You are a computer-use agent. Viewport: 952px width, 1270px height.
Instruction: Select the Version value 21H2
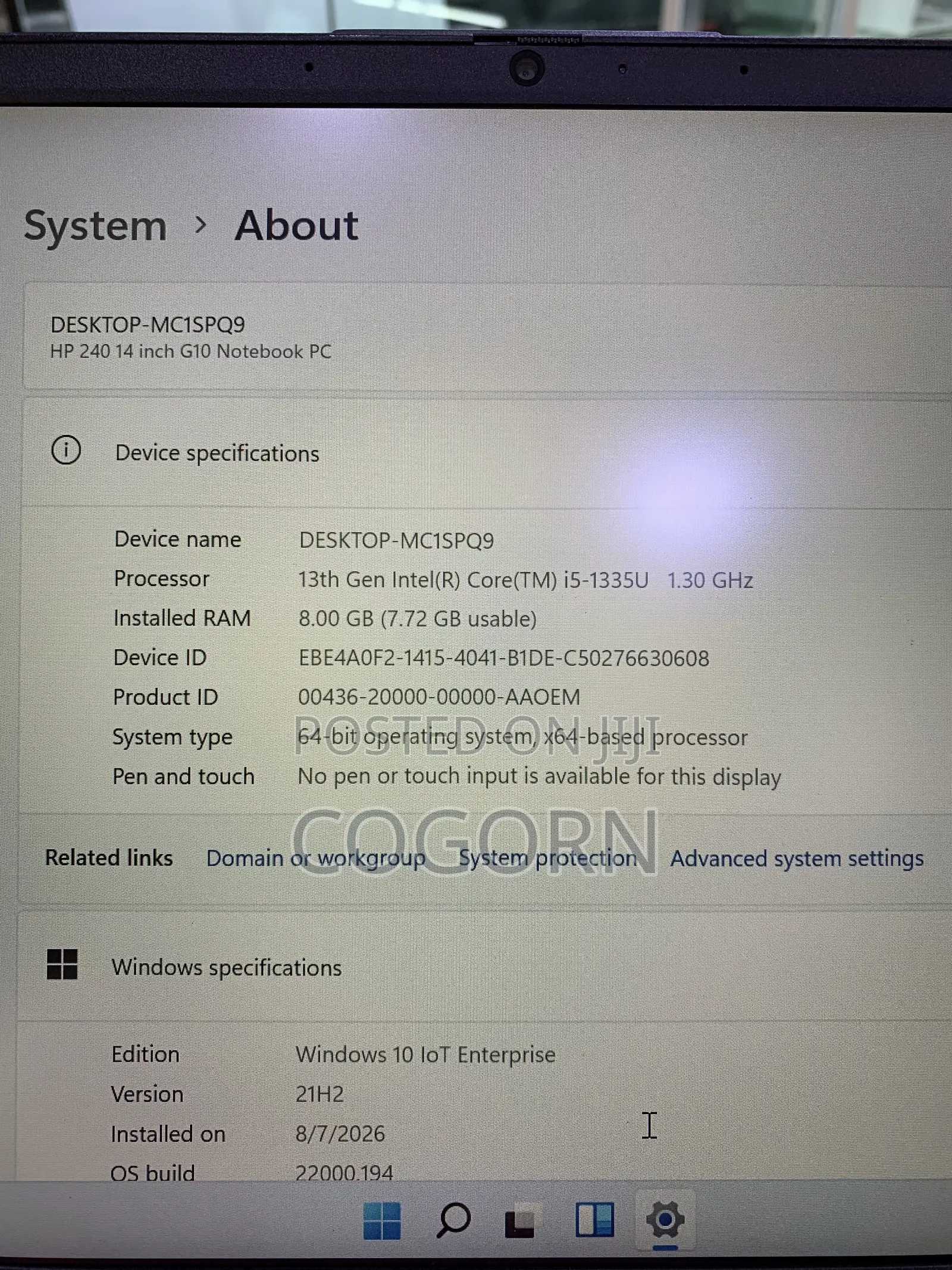(320, 1094)
